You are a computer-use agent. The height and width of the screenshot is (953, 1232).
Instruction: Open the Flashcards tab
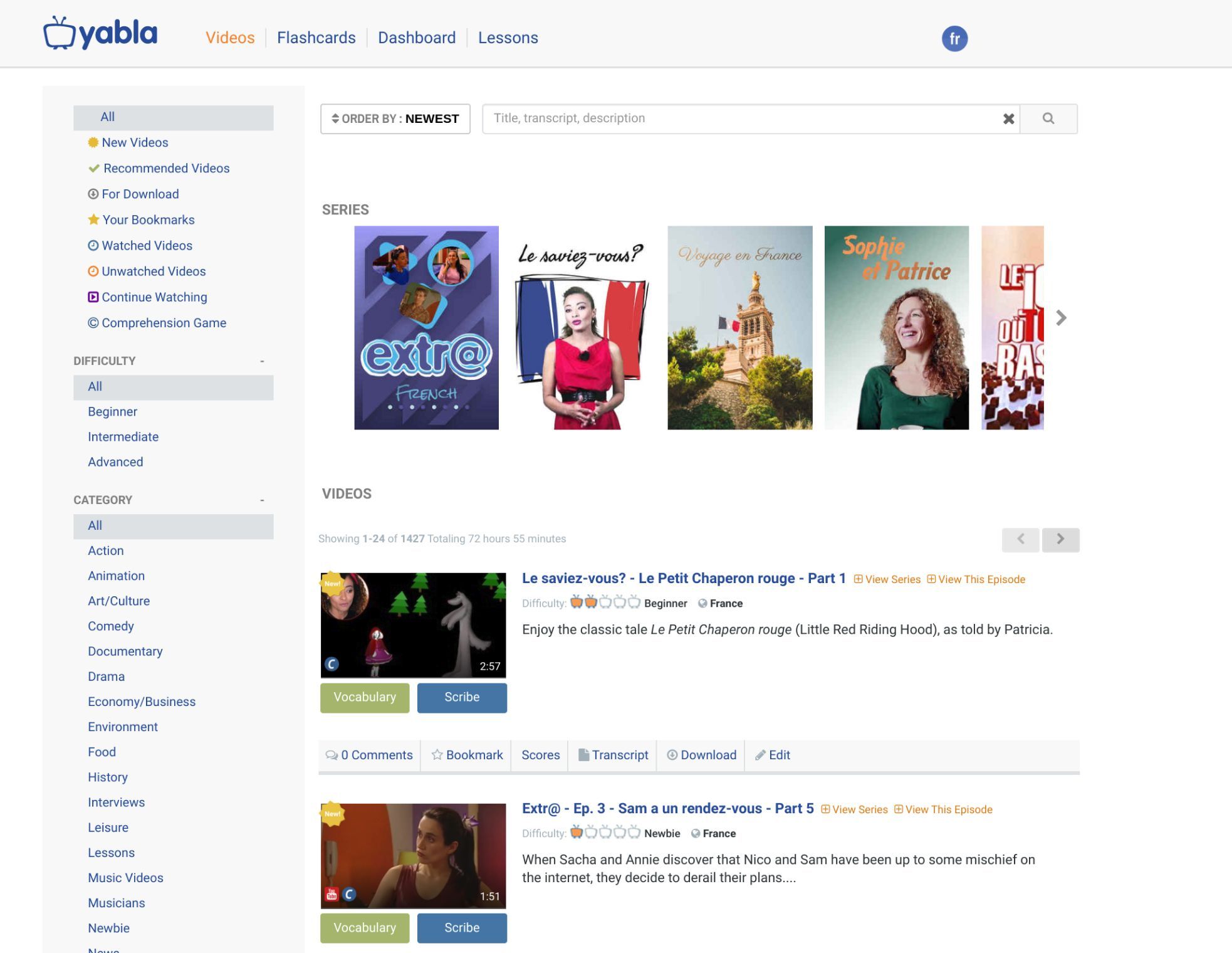[316, 38]
